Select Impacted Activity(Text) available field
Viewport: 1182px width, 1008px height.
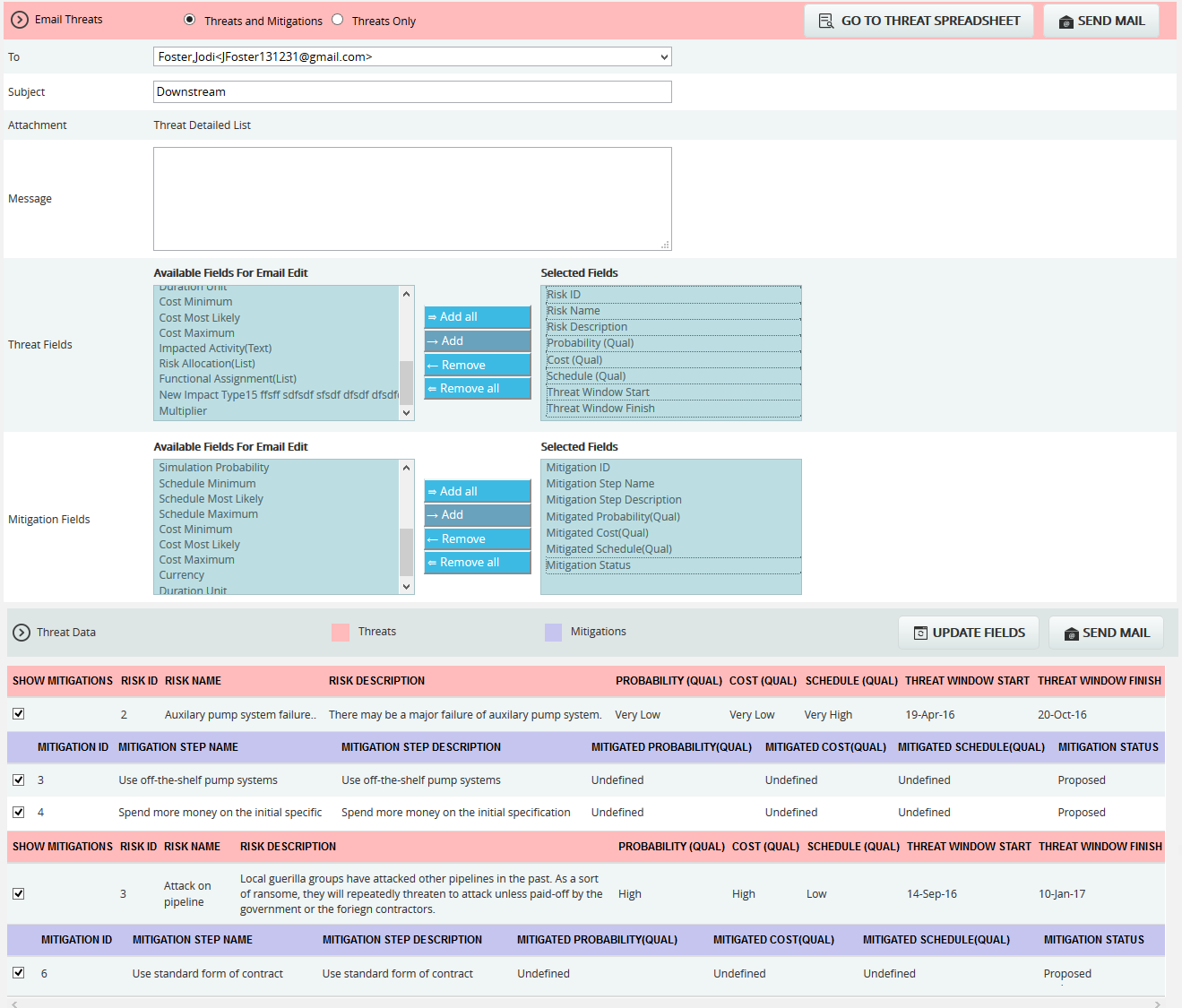[x=215, y=349]
